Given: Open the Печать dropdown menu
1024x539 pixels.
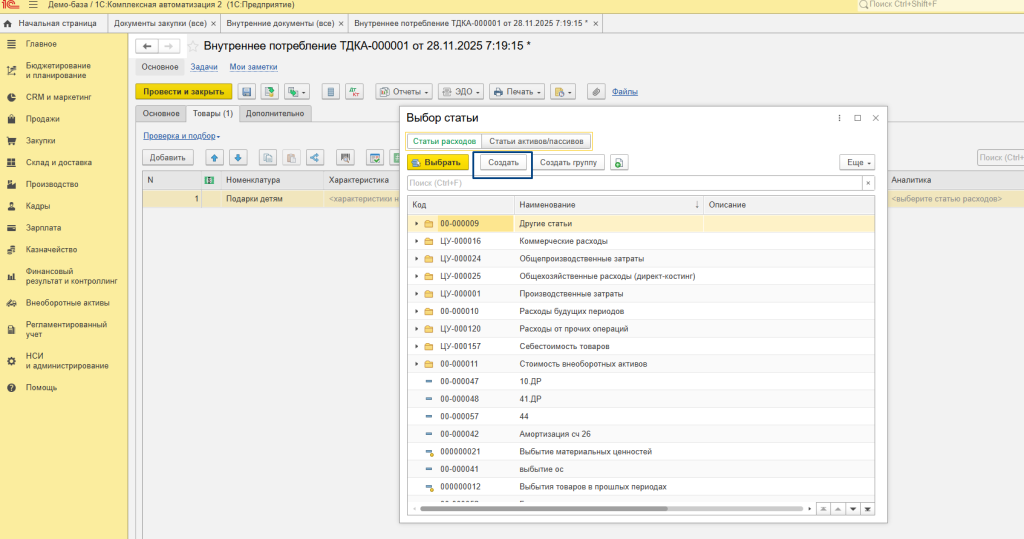Looking at the screenshot, I should click(517, 91).
